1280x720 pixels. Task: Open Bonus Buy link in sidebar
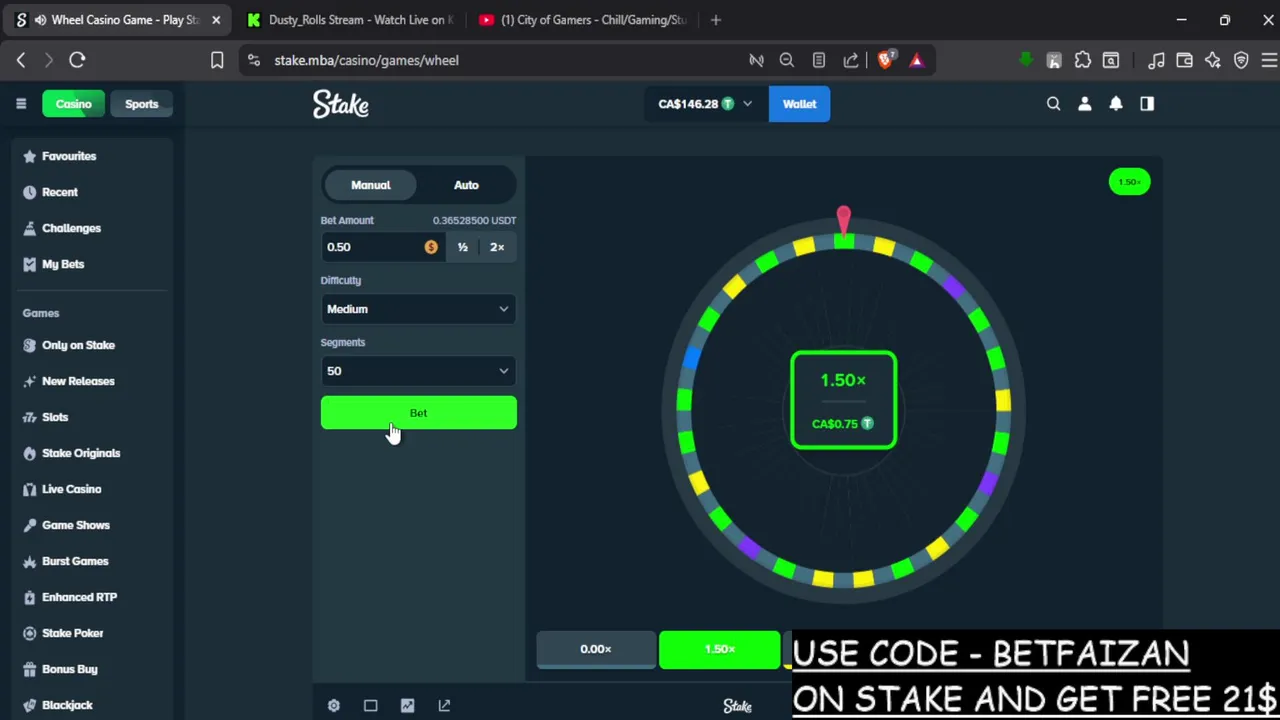(x=69, y=669)
